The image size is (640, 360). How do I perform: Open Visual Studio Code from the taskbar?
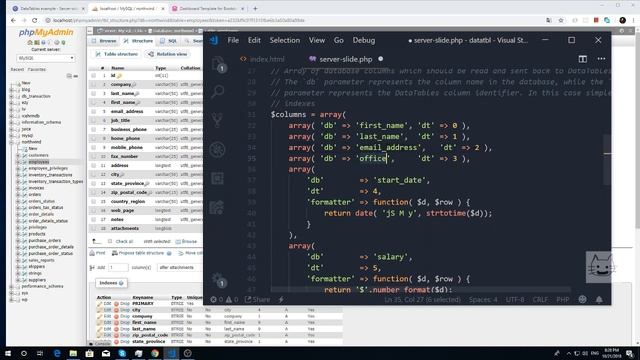171,353
